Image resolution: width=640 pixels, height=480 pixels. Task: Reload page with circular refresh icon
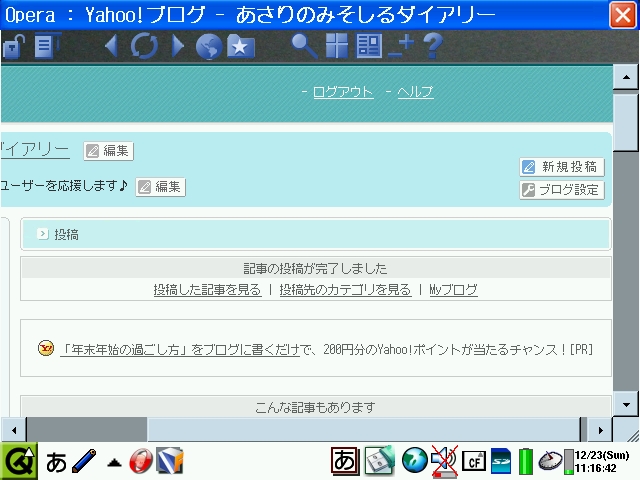144,46
